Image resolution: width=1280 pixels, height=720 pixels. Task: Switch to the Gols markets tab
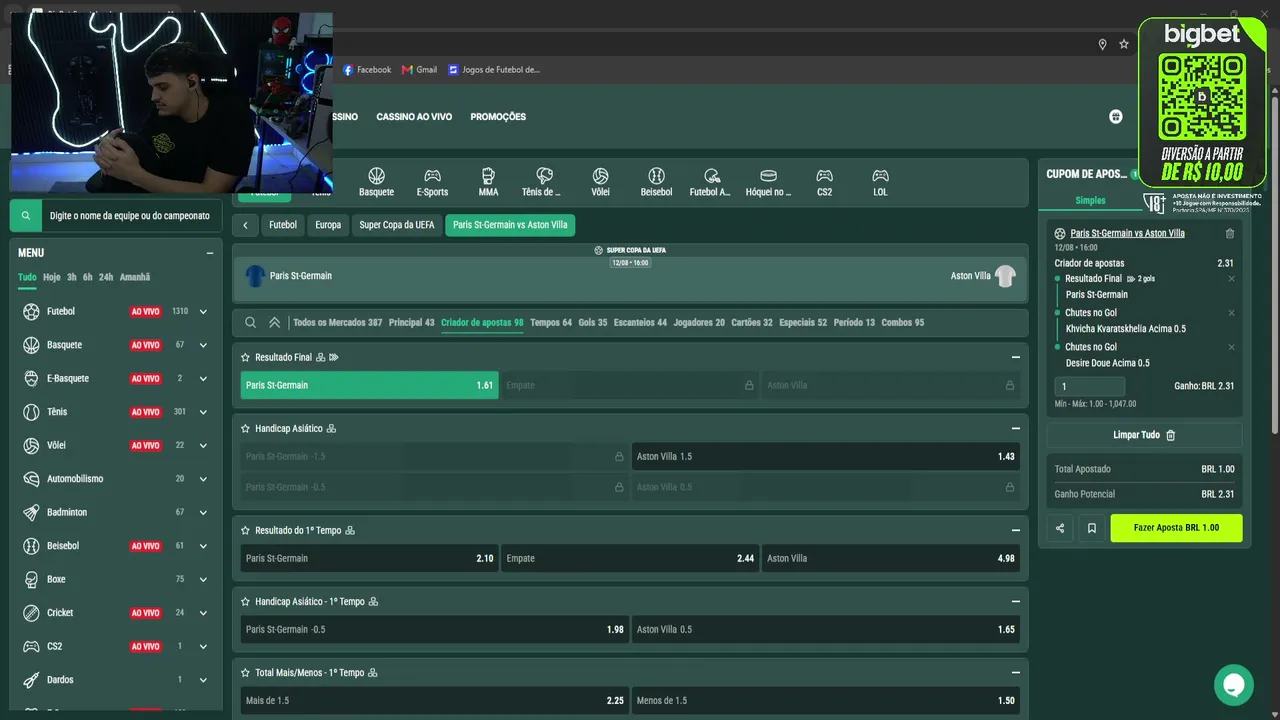[x=593, y=323]
